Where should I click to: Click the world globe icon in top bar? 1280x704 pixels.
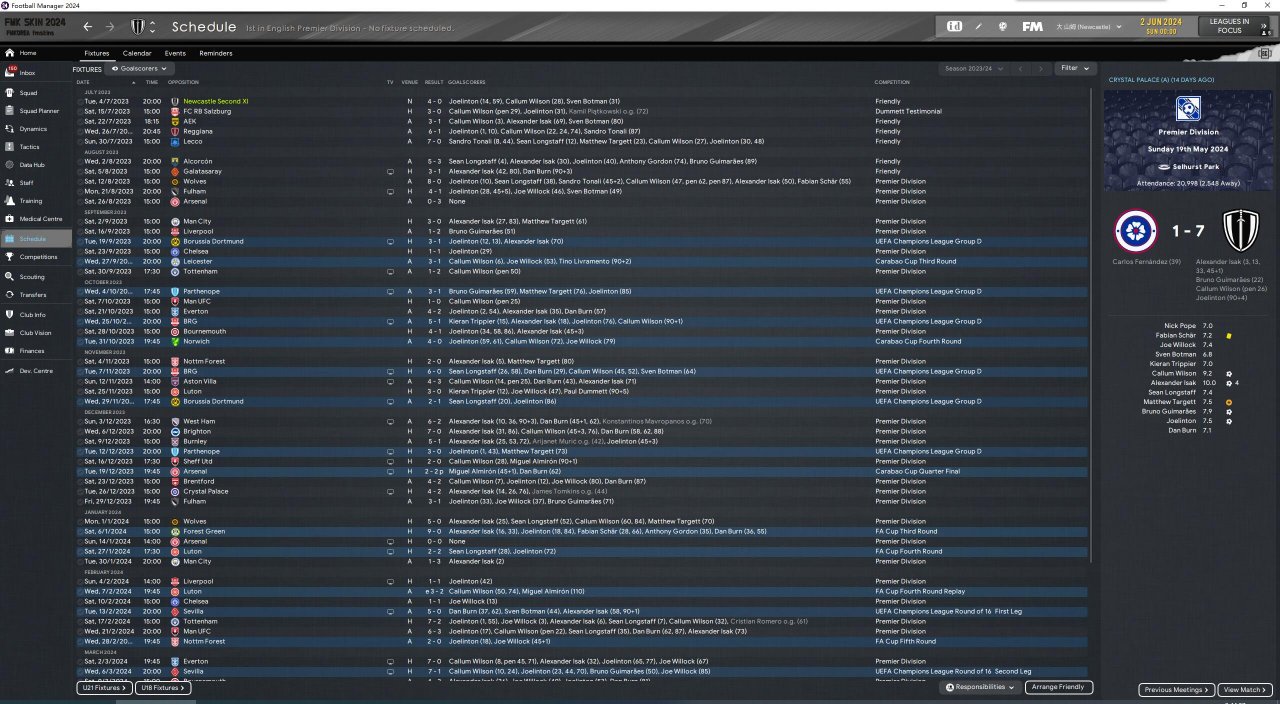pyautogui.click(x=1003, y=26)
